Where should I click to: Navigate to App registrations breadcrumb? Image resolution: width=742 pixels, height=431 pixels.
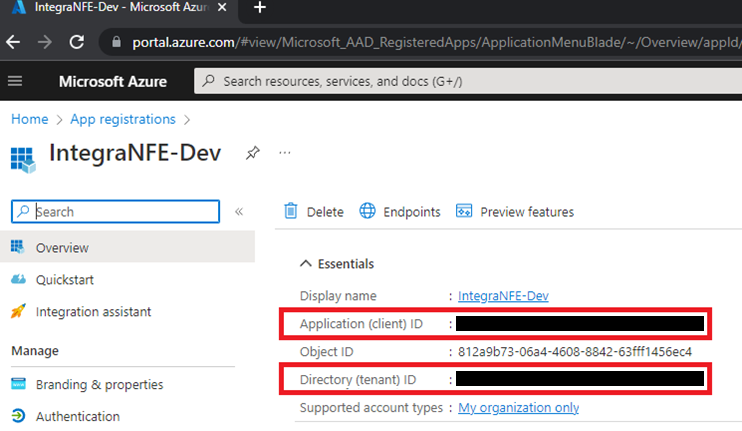tap(123, 119)
